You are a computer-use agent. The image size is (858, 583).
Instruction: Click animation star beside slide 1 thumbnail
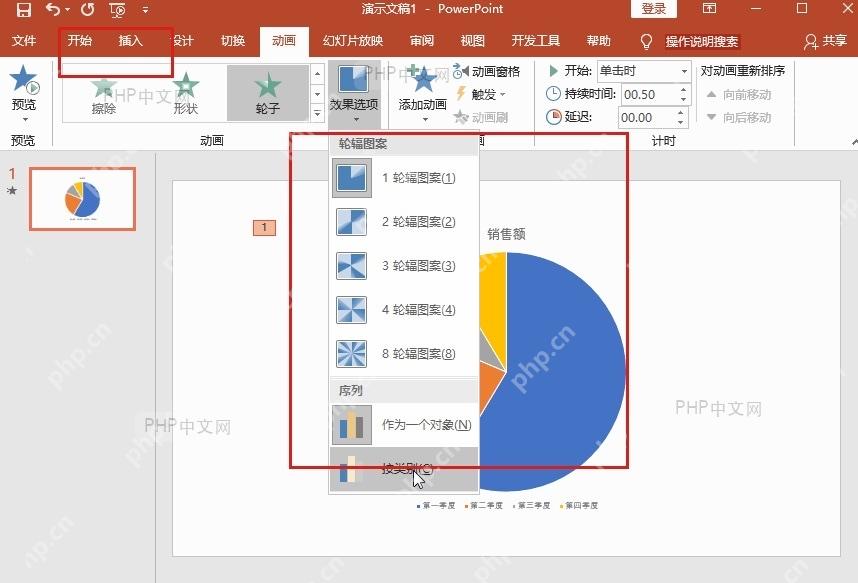(12, 191)
